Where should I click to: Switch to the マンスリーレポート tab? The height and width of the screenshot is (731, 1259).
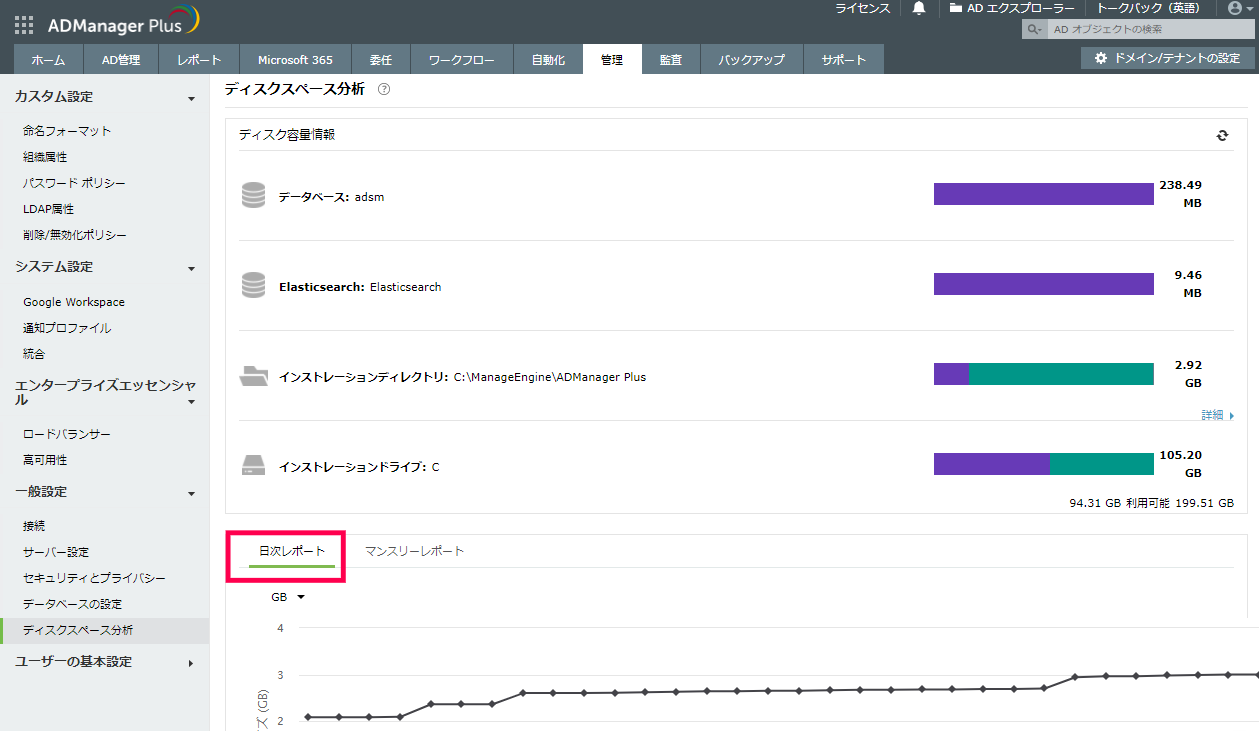[x=414, y=551]
